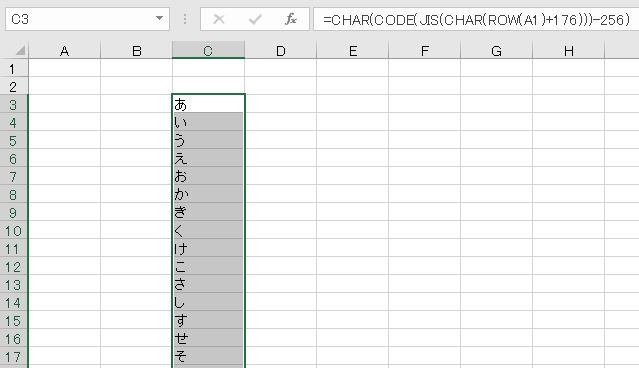Select column H header

pyautogui.click(x=568, y=51)
